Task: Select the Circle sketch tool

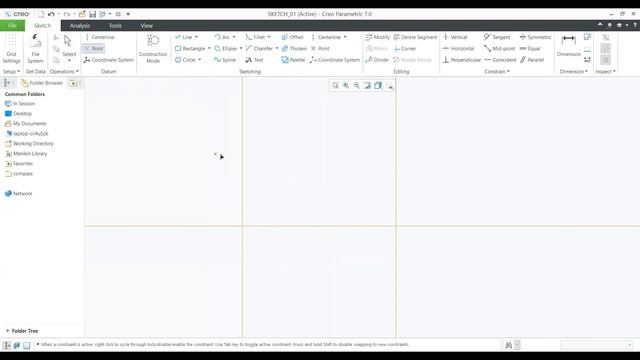Action: [x=185, y=60]
